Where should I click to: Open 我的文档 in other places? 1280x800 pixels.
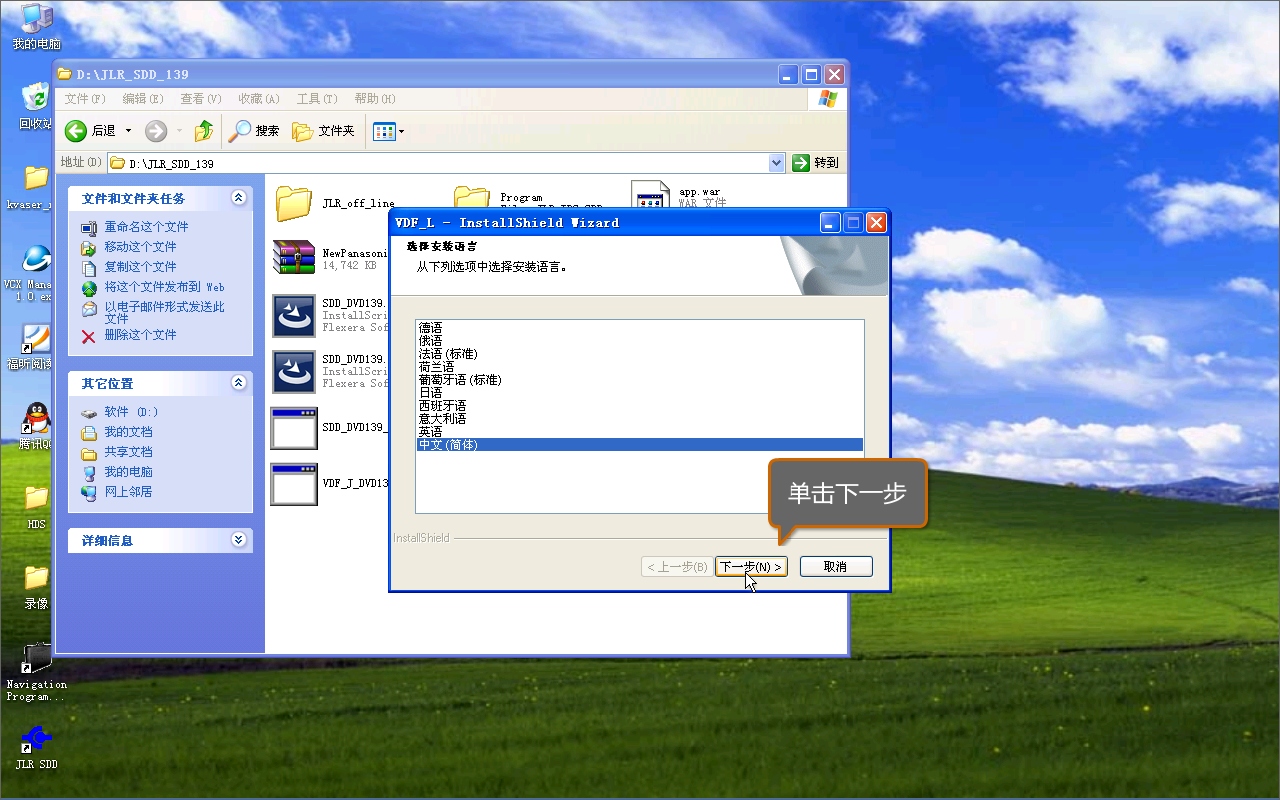(x=128, y=432)
